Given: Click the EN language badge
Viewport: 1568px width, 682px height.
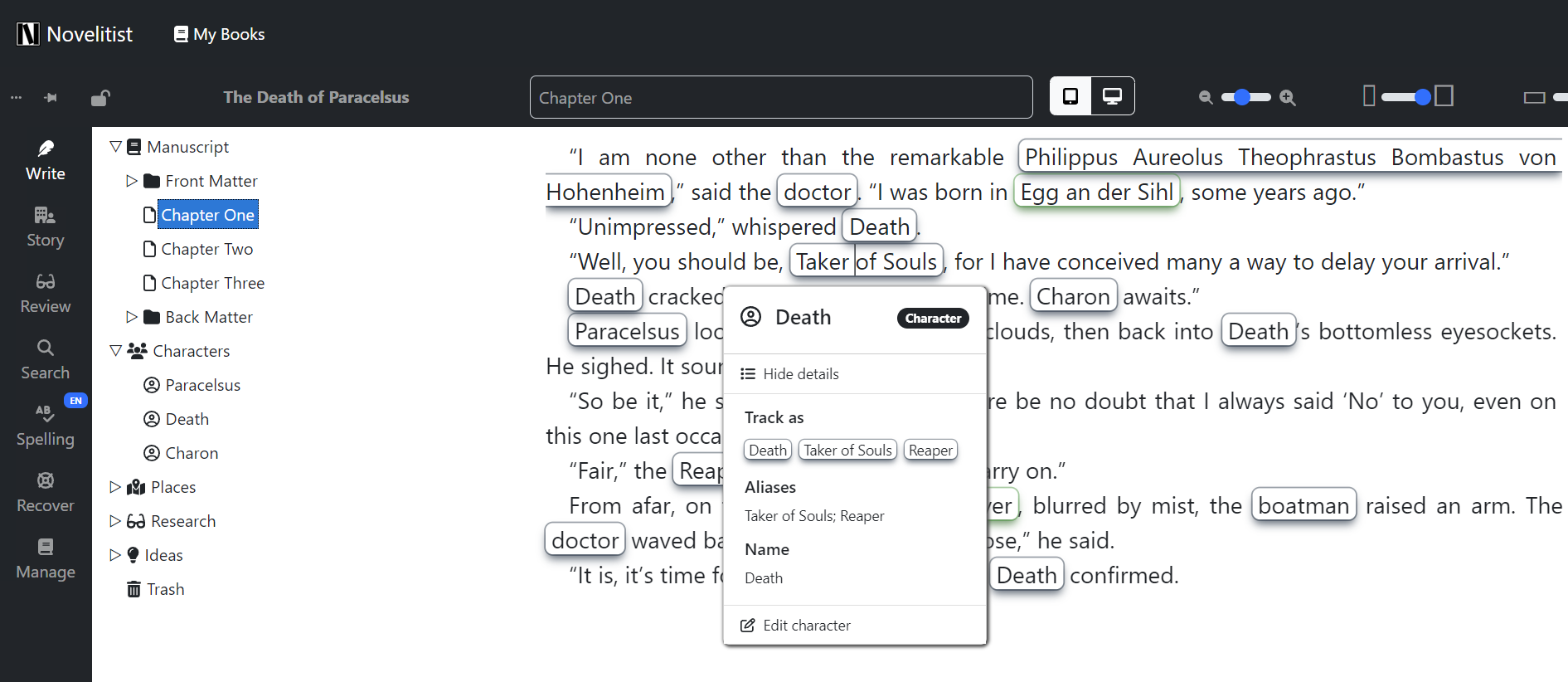Looking at the screenshot, I should pos(75,401).
